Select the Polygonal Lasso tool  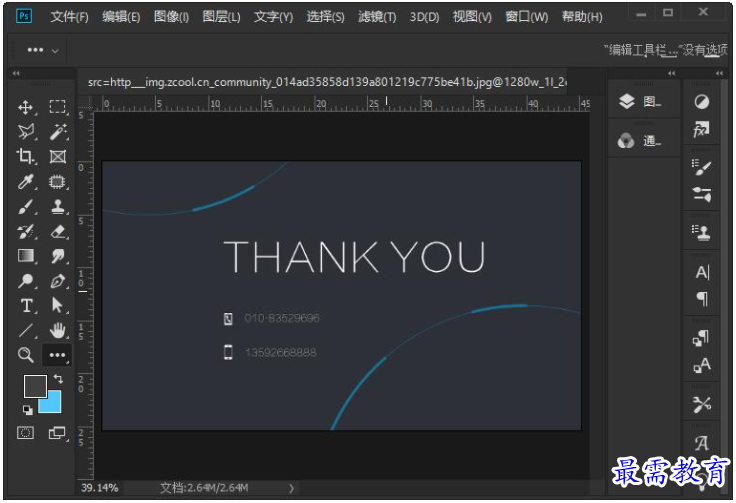pos(26,132)
